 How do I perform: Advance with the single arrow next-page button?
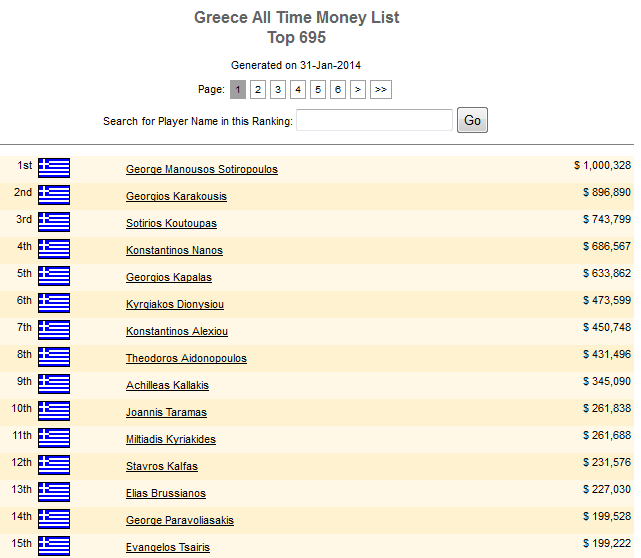(358, 90)
